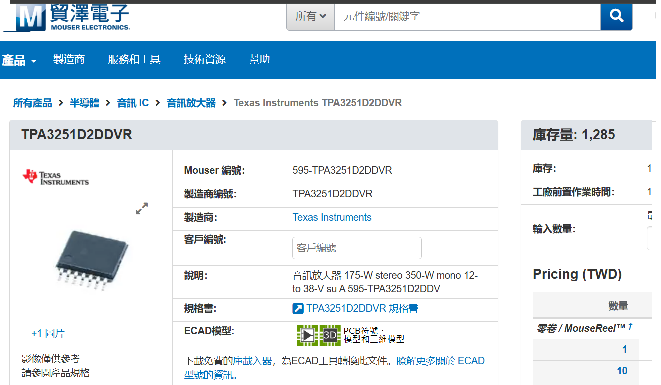Open learn more about ECAD models link

coord(334,367)
